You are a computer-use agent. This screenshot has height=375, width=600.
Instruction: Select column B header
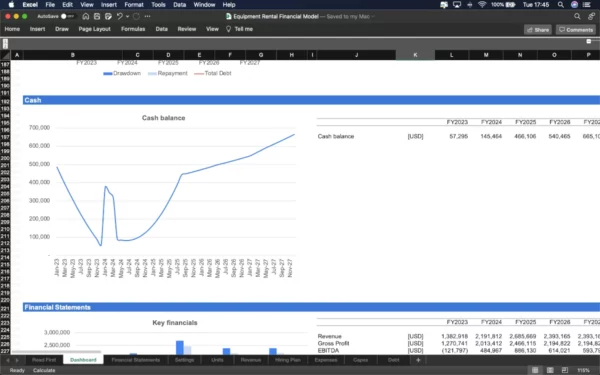(x=73, y=55)
